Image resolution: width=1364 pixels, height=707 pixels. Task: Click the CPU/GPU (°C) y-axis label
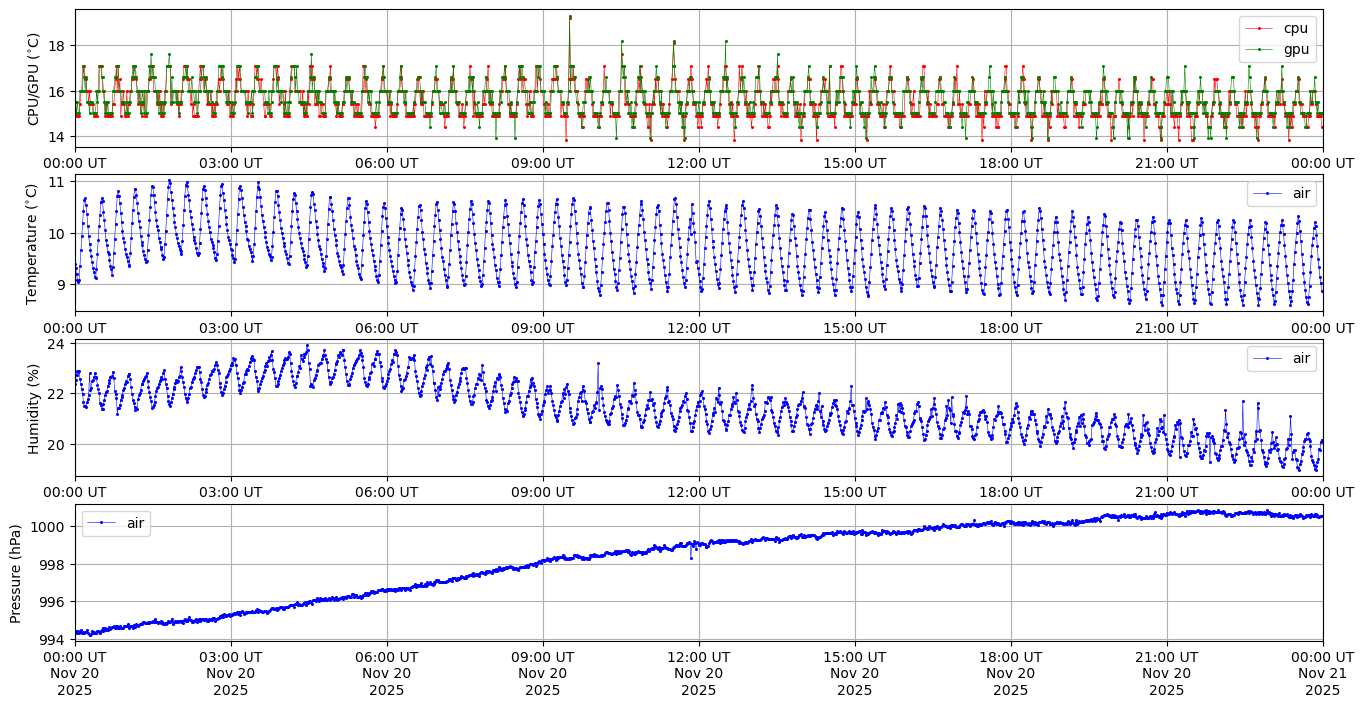point(34,79)
